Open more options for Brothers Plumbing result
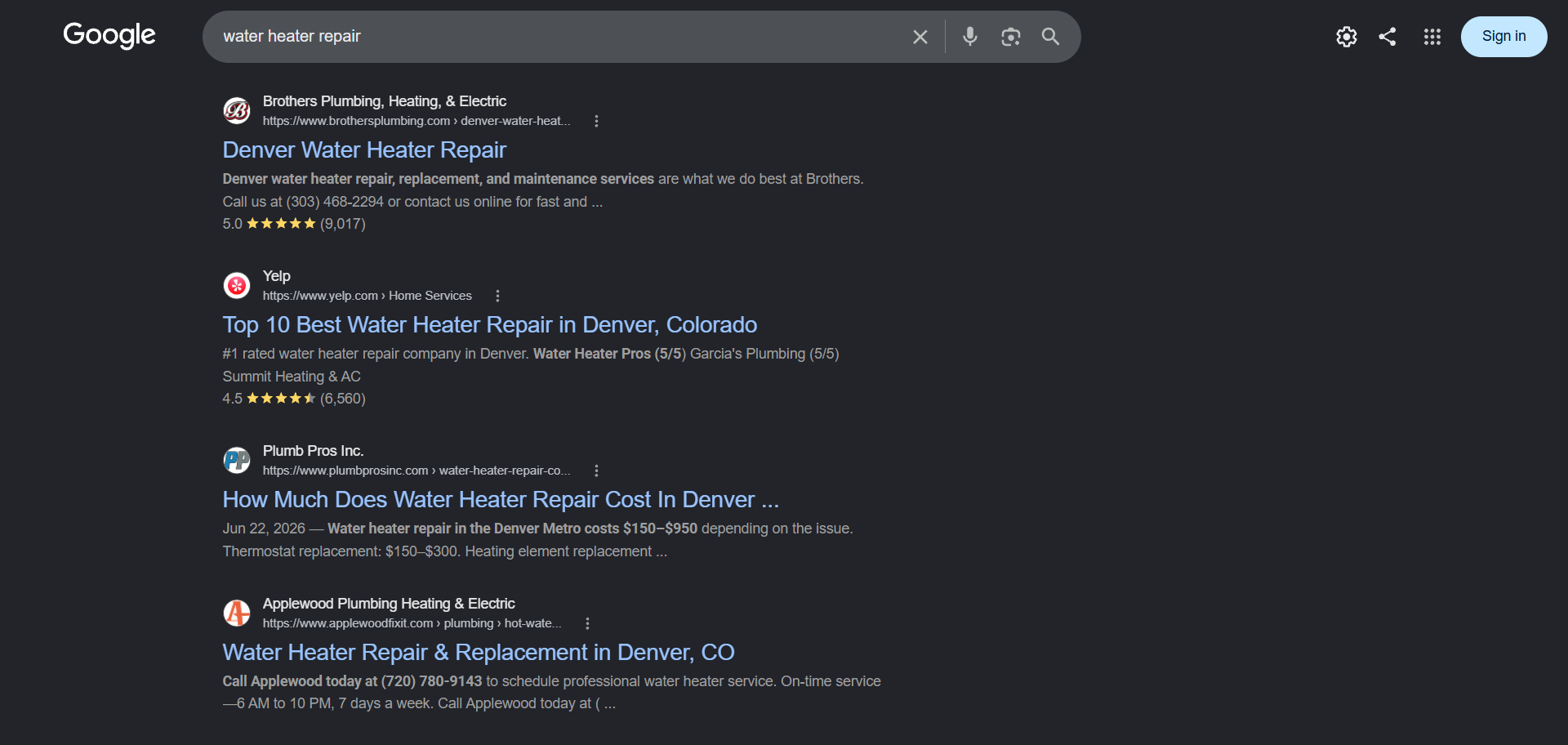This screenshot has width=1568, height=745. click(596, 121)
